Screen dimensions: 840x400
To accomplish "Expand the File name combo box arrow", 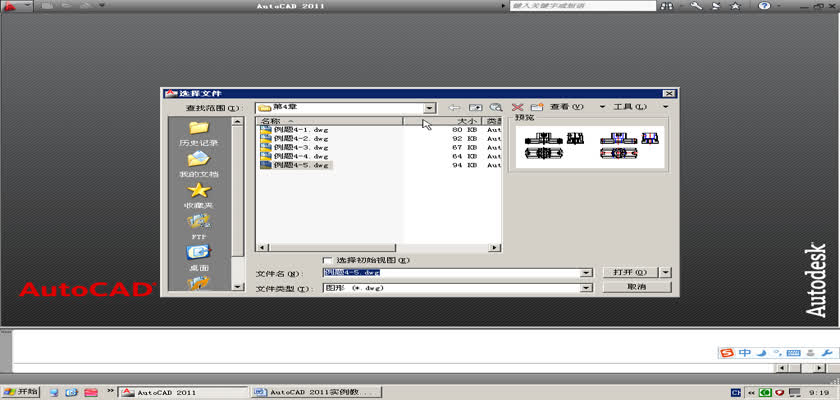I will click(x=587, y=273).
